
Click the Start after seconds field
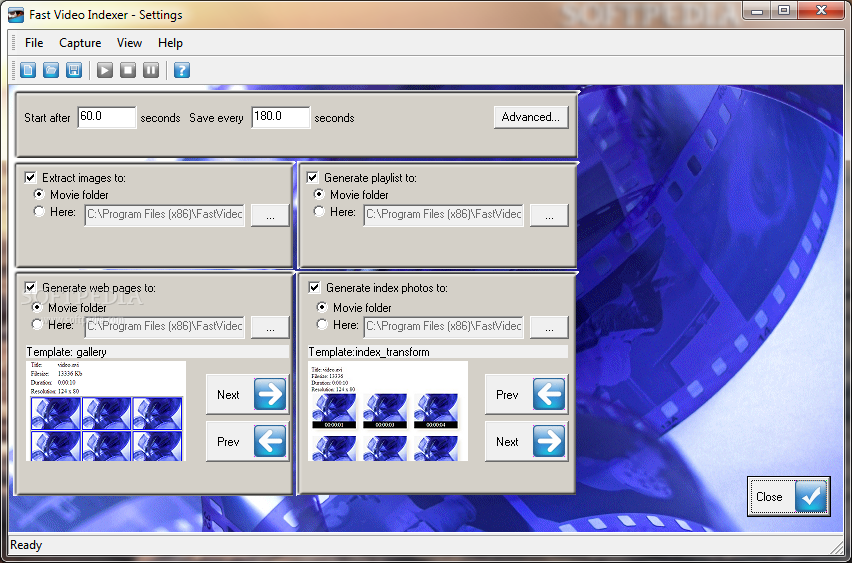click(x=106, y=117)
